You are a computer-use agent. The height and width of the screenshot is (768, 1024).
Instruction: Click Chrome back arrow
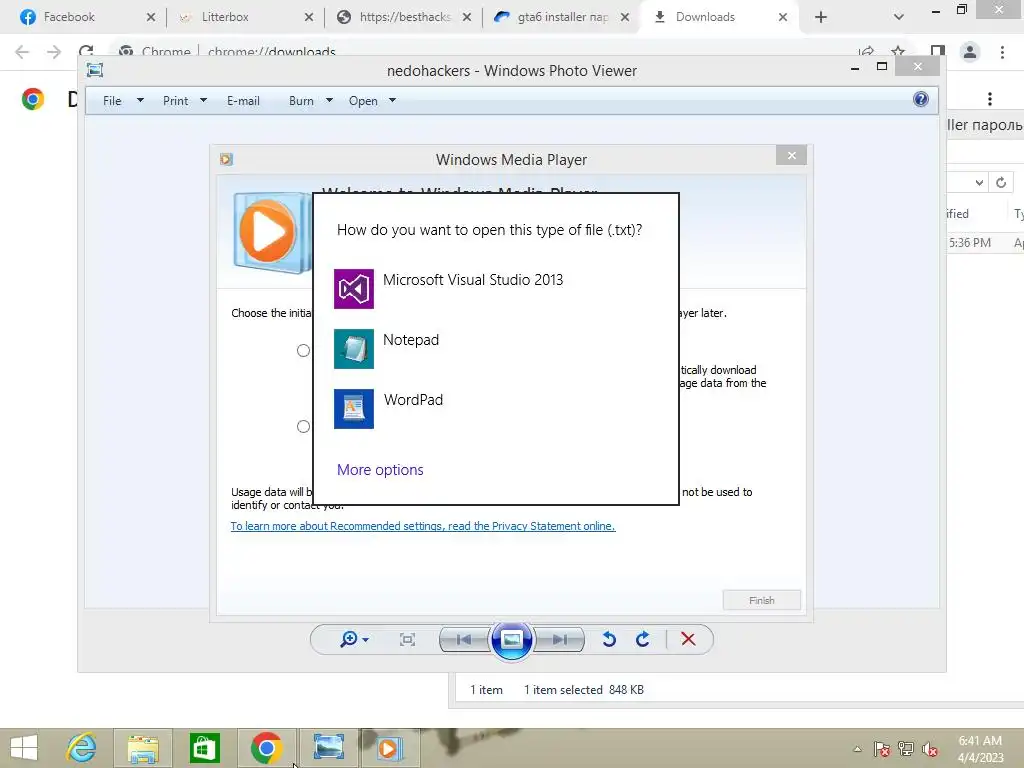[x=22, y=52]
